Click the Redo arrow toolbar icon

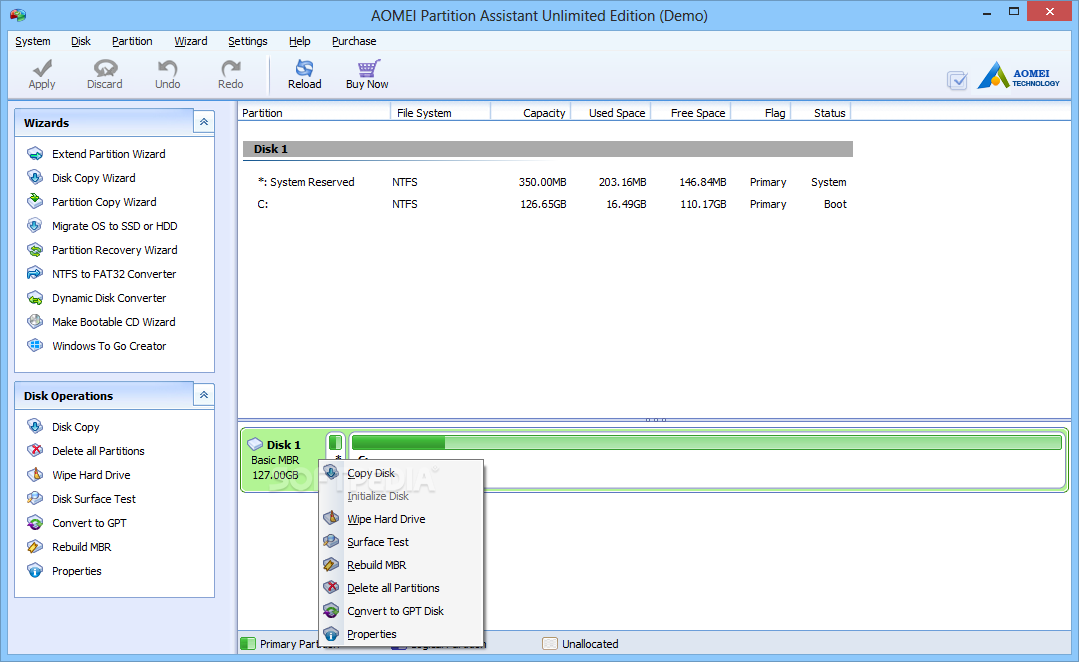tap(231, 68)
